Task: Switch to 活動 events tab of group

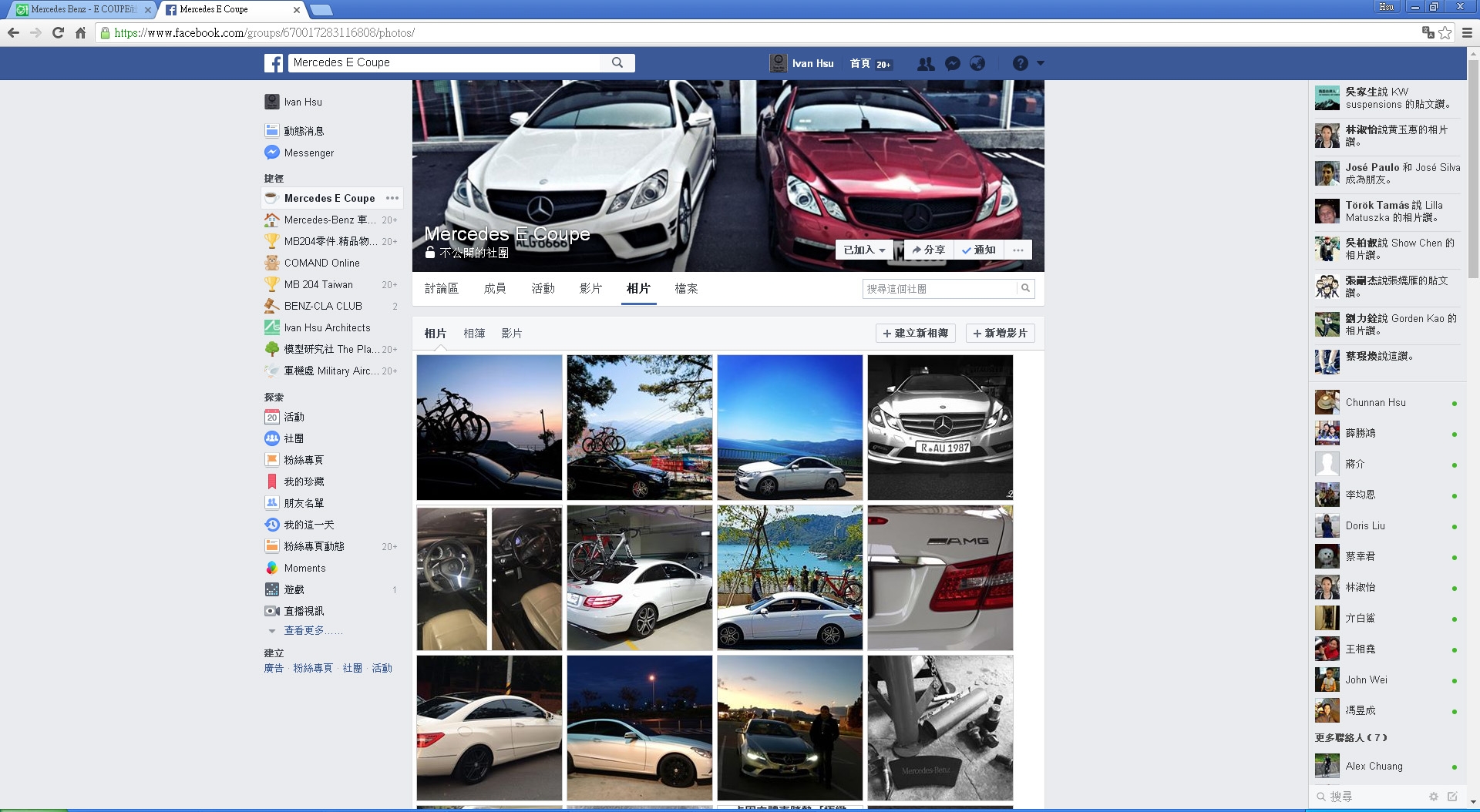Action: tap(543, 288)
